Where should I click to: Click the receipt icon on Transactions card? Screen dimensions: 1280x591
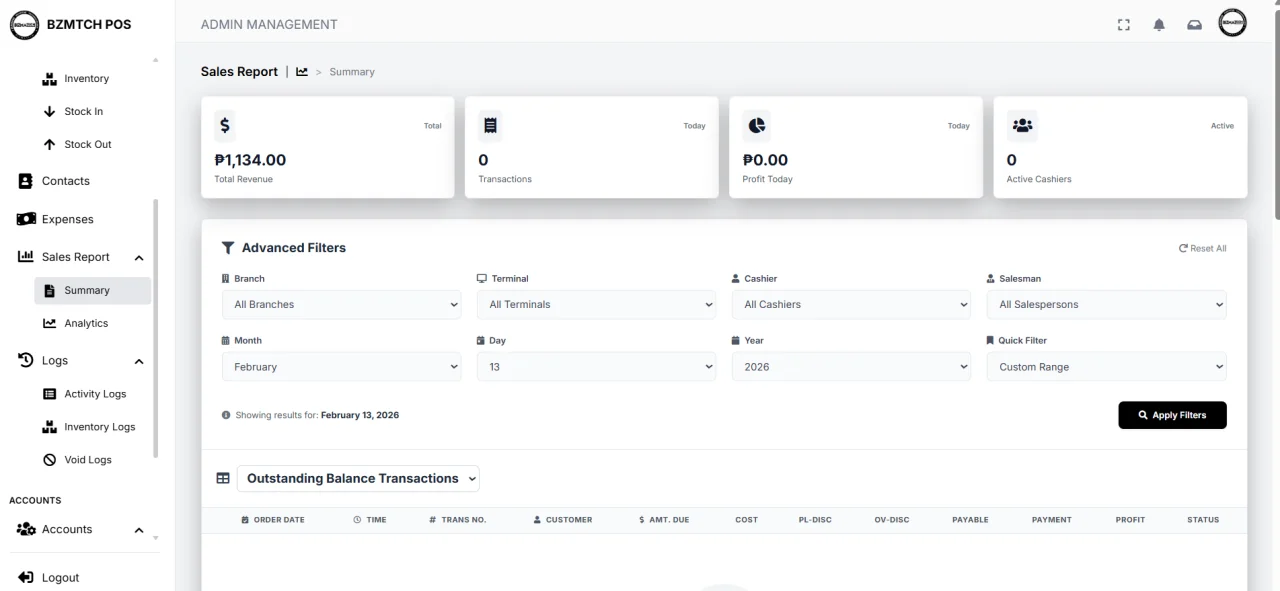[x=490, y=126]
